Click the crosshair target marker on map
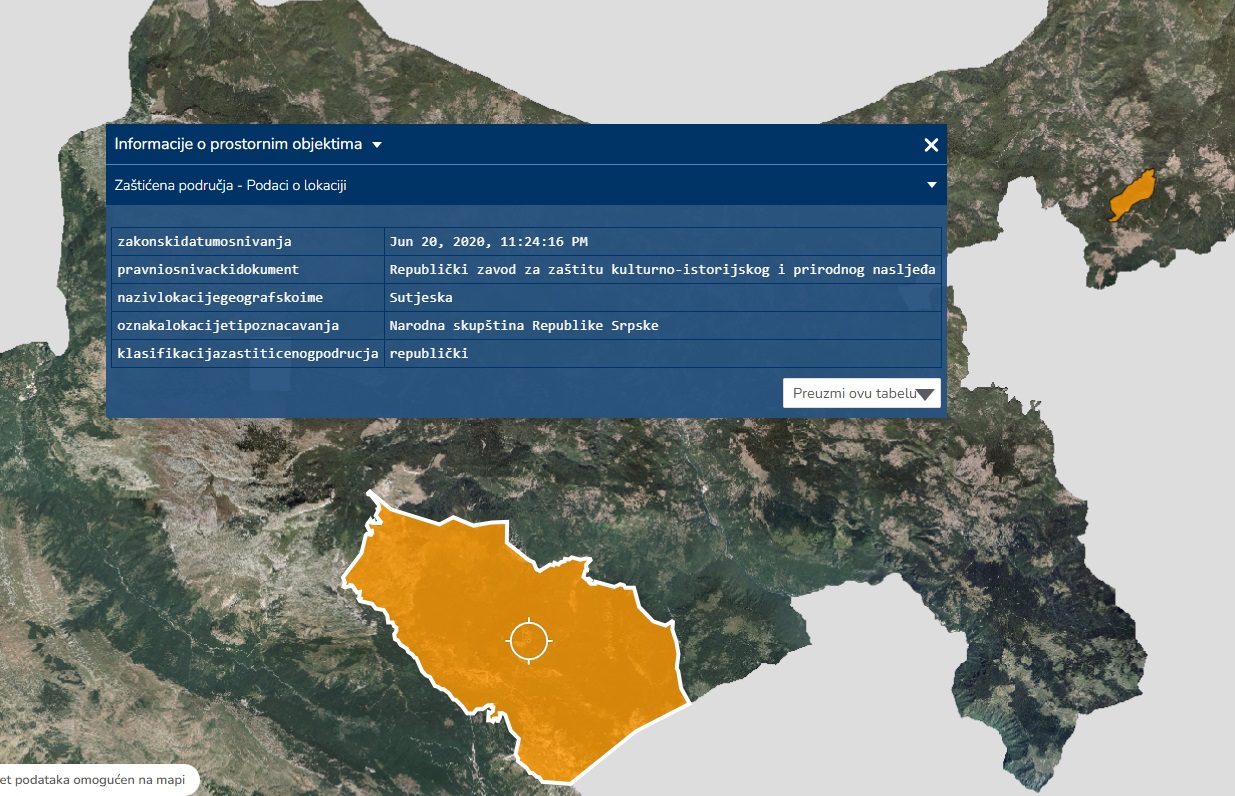This screenshot has width=1235, height=796. [x=529, y=641]
